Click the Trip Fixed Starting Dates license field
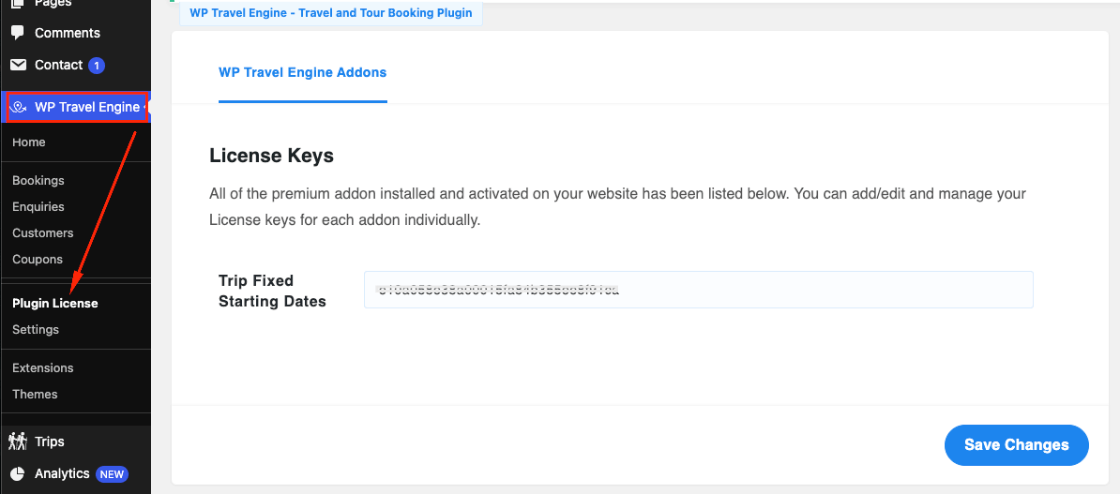This screenshot has width=1120, height=494. tap(698, 290)
